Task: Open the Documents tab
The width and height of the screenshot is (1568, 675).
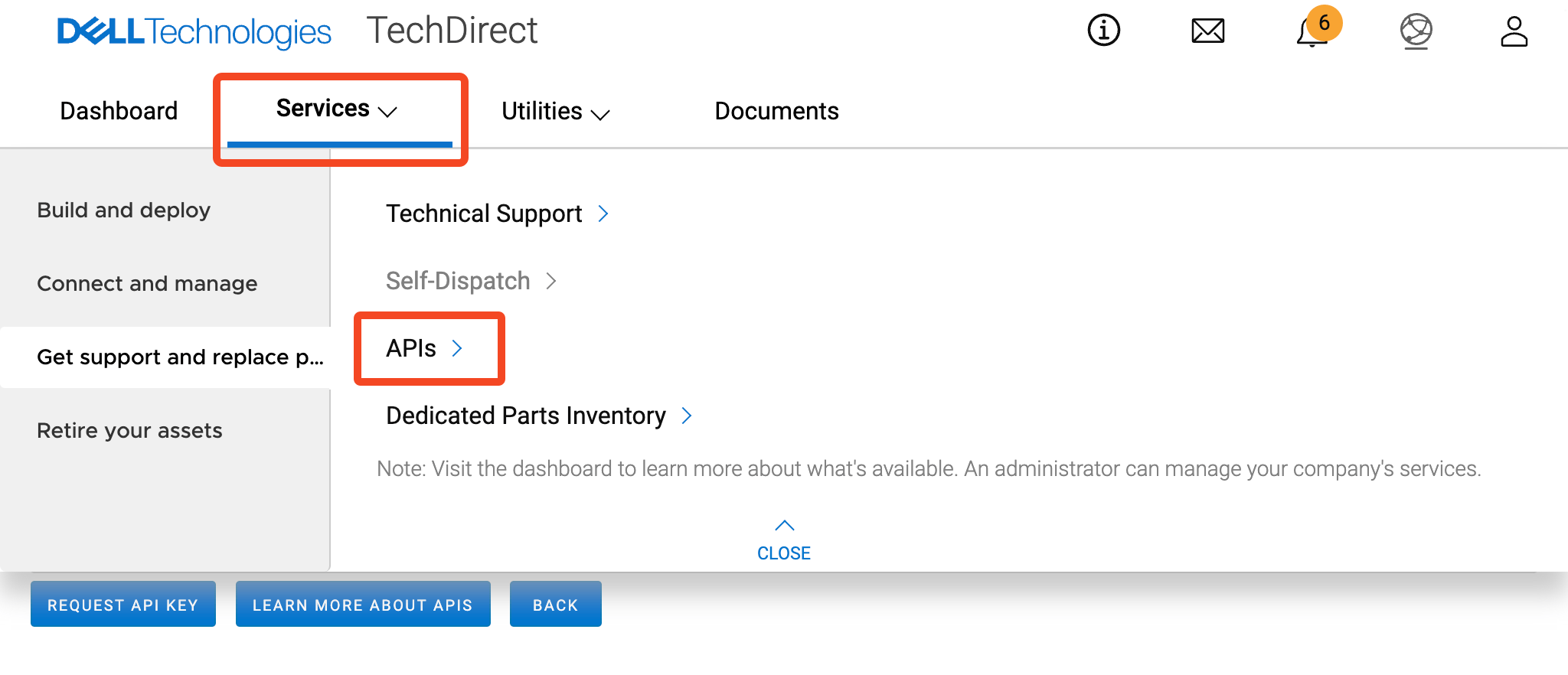Action: 776,111
